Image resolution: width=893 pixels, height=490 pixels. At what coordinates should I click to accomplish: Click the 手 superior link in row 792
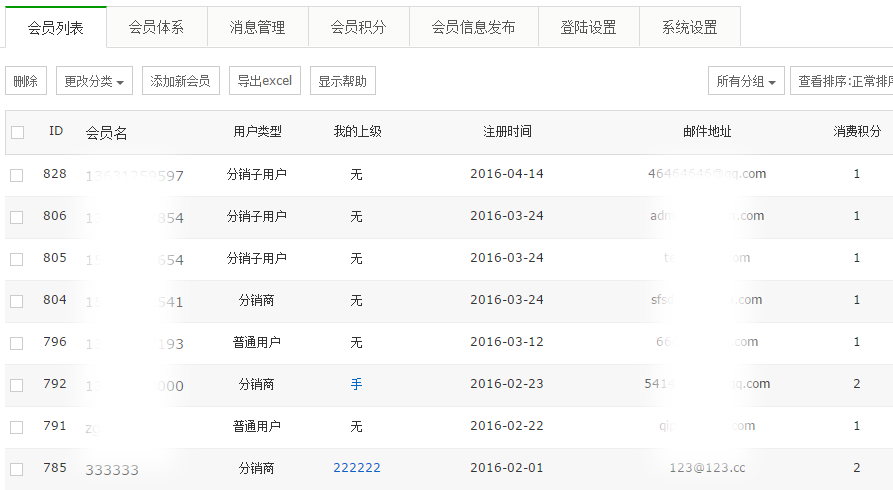click(356, 384)
